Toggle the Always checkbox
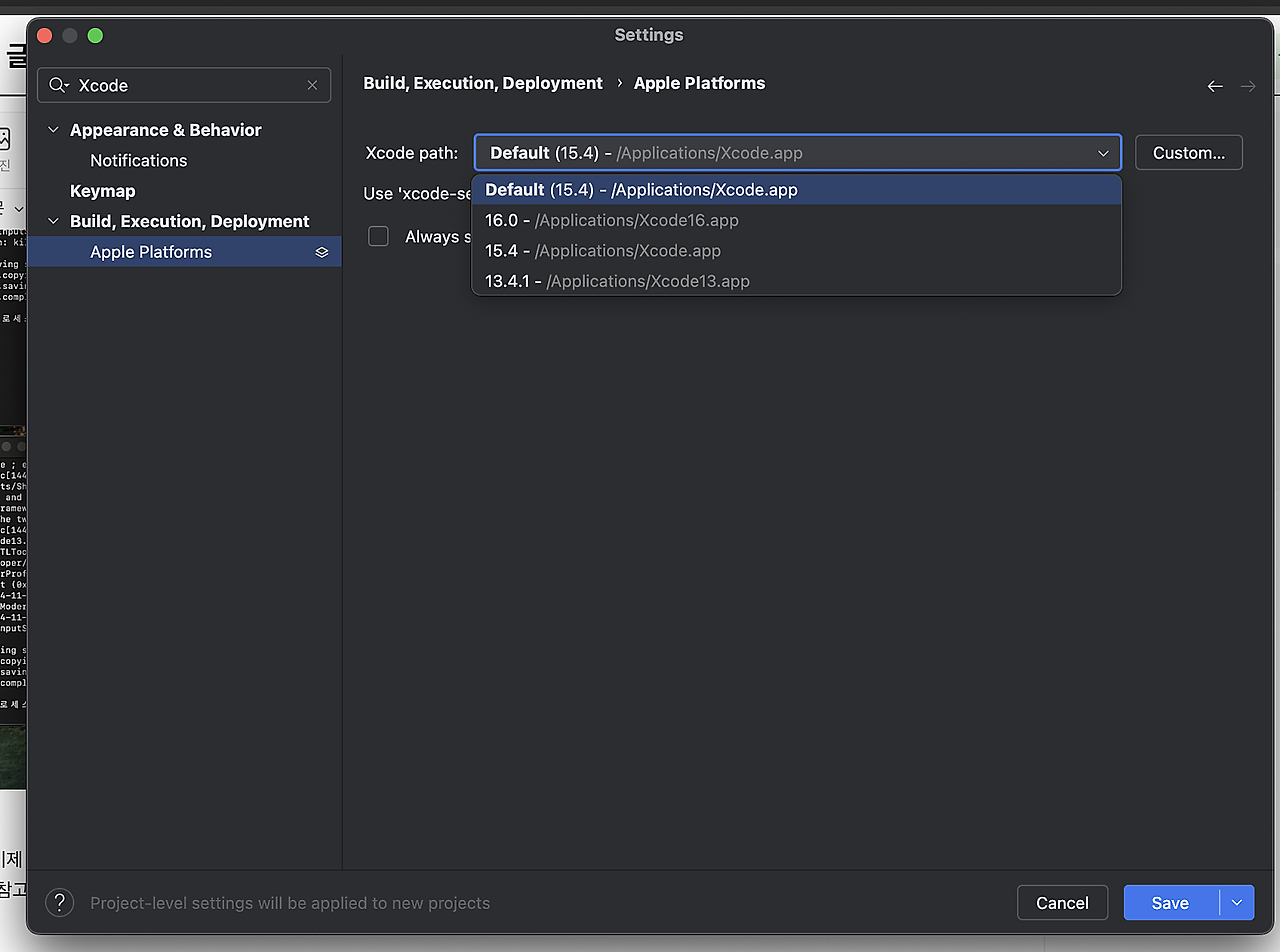1280x952 pixels. point(378,236)
